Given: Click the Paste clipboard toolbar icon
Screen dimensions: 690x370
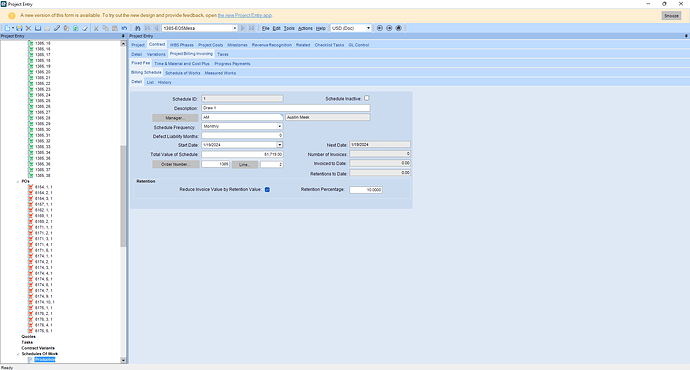Looking at the screenshot, I should pos(115,28).
